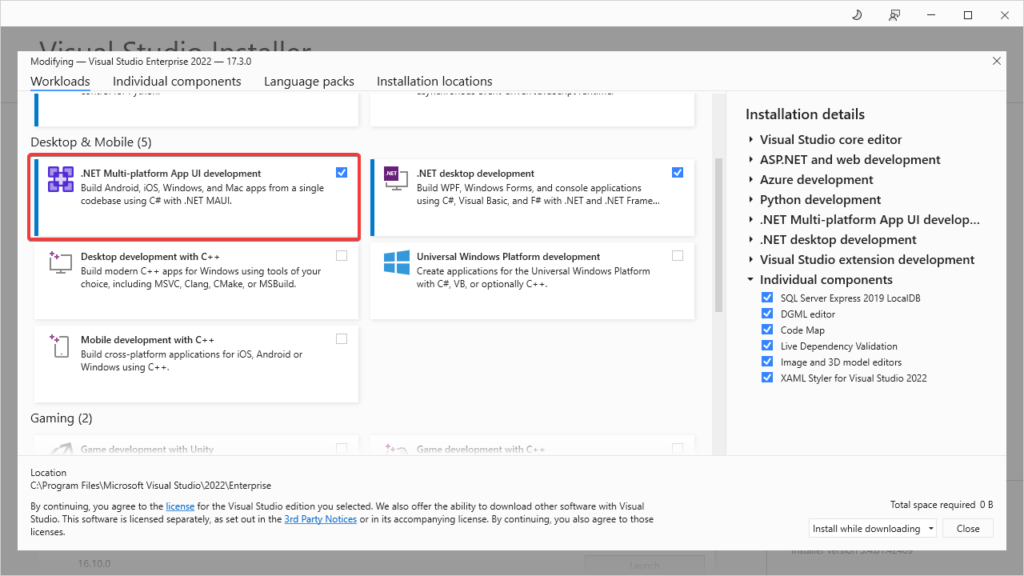Check Universal Windows Platform development workload
Viewport: 1024px width, 576px height.
(677, 255)
